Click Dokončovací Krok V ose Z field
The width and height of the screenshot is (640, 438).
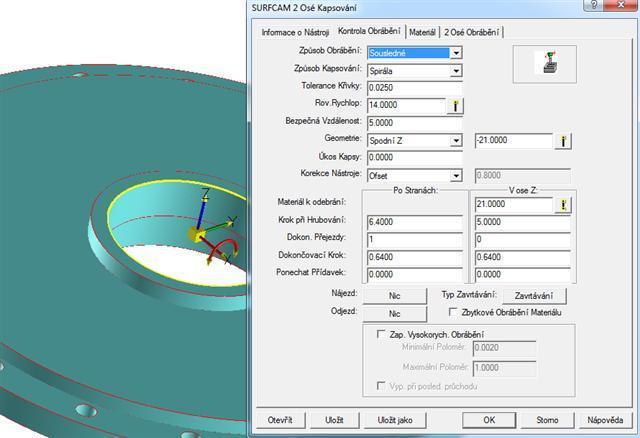pyautogui.click(x=522, y=257)
